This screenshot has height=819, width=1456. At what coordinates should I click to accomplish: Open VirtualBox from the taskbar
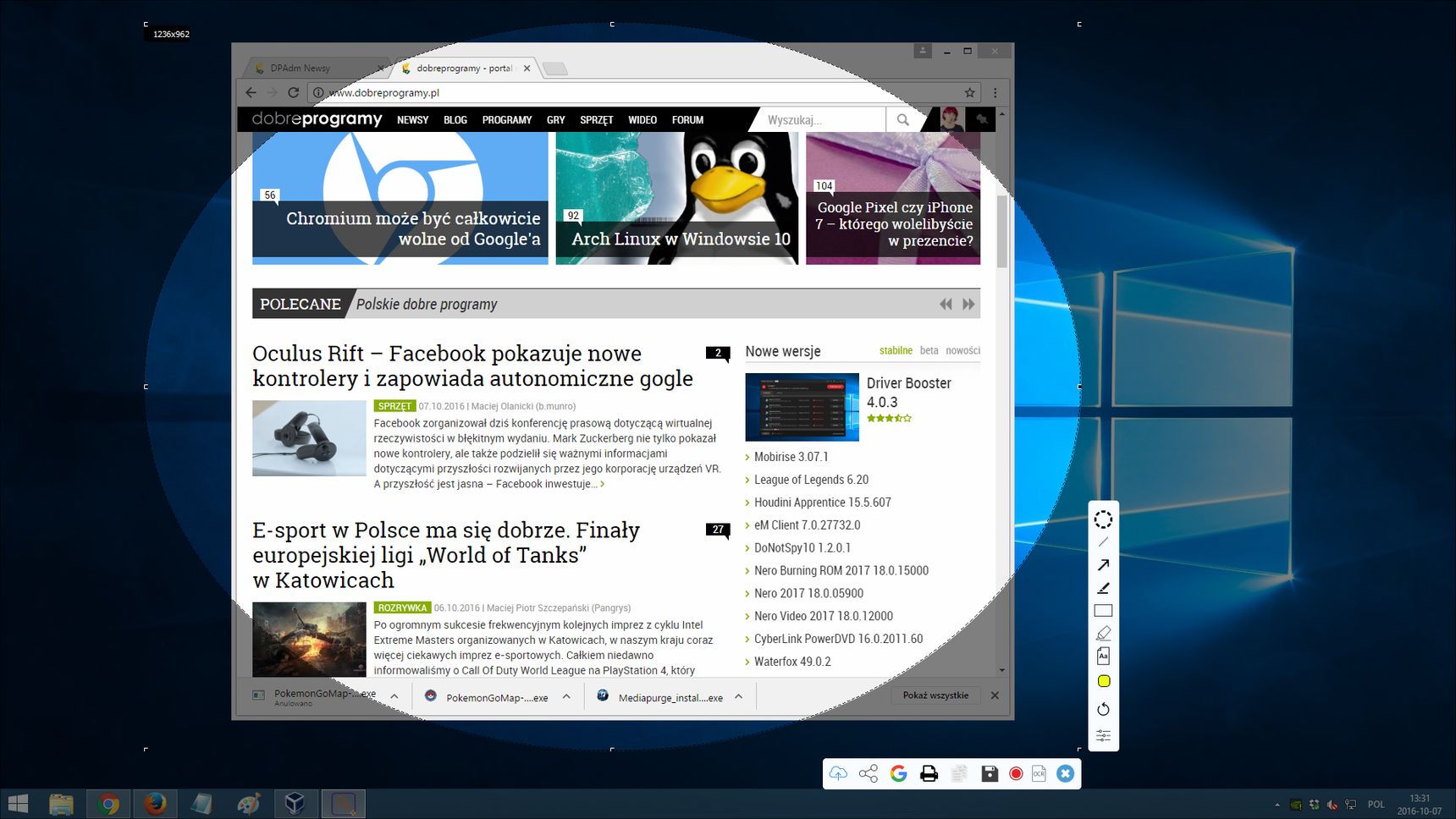click(295, 803)
